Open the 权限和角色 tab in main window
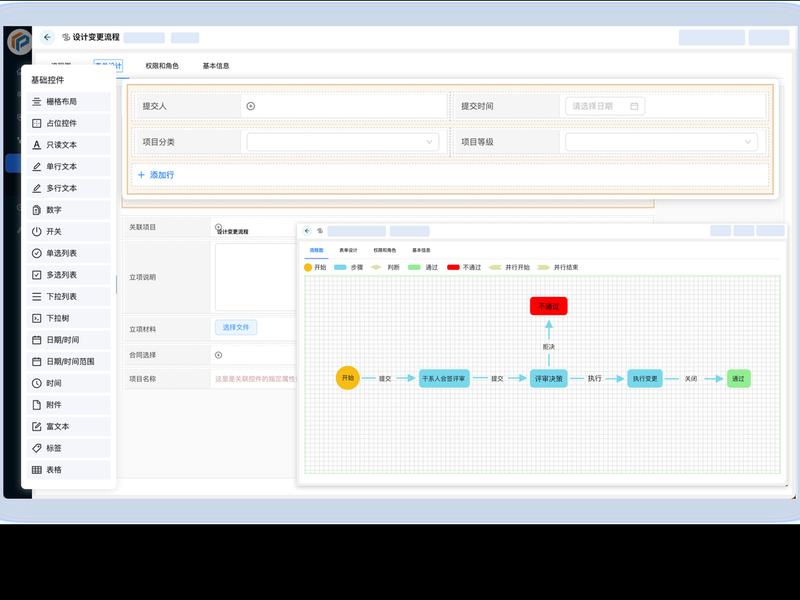 pos(162,66)
